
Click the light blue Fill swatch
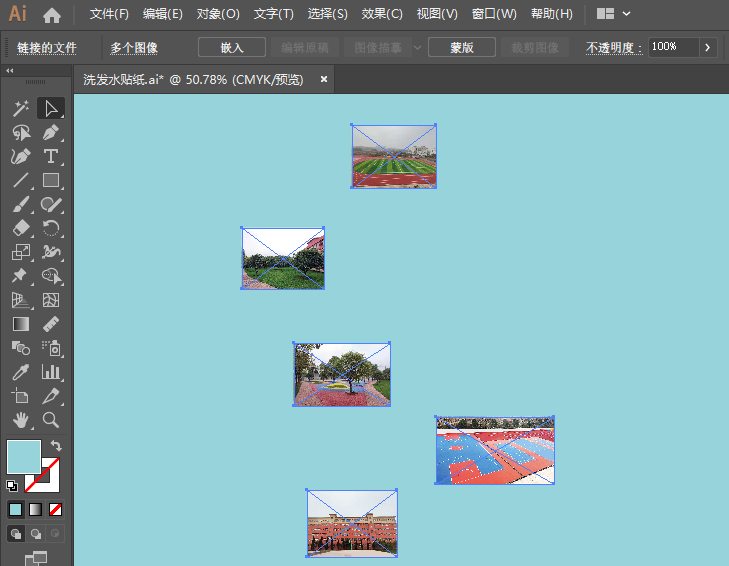pos(24,457)
